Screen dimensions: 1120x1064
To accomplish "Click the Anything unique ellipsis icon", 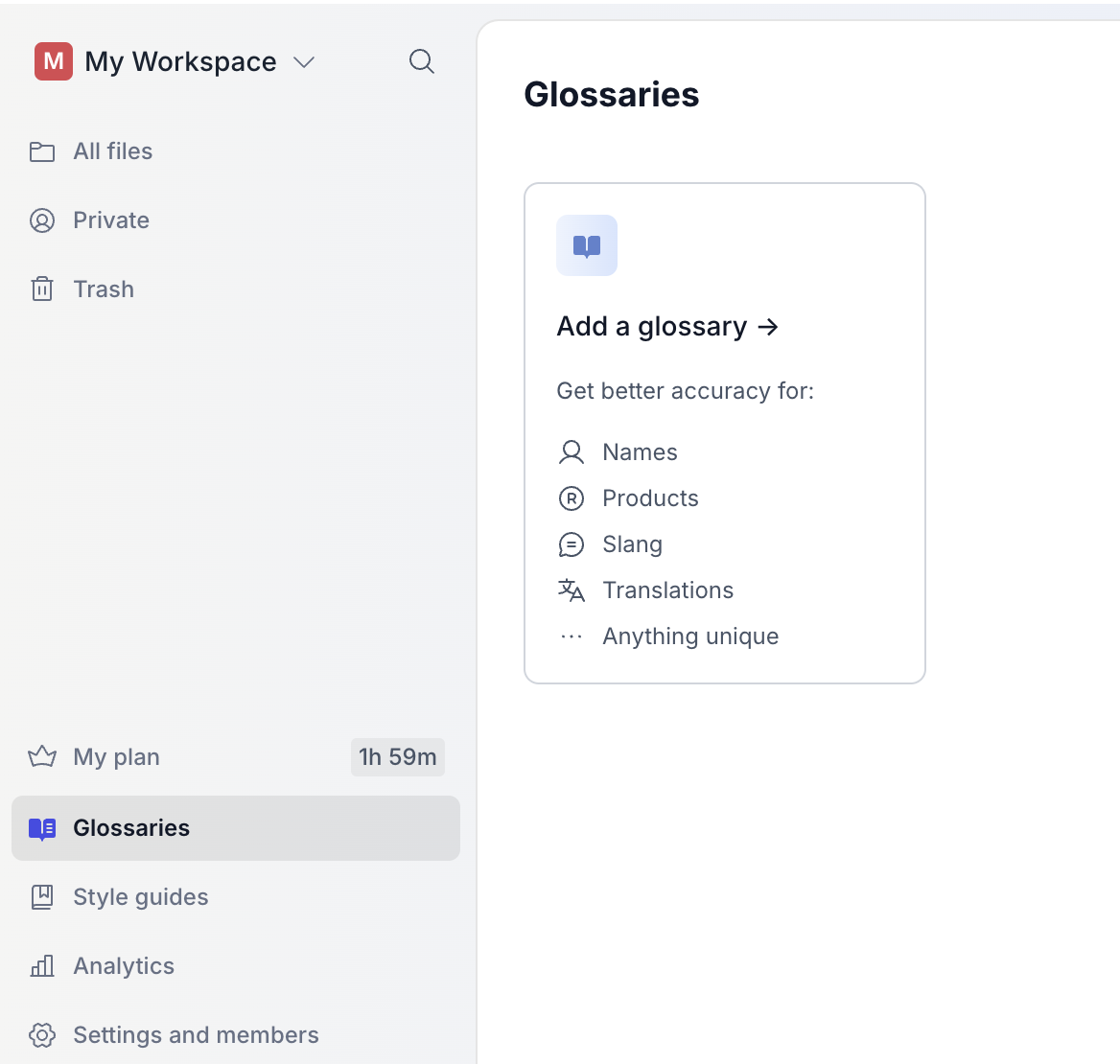I will (x=572, y=636).
